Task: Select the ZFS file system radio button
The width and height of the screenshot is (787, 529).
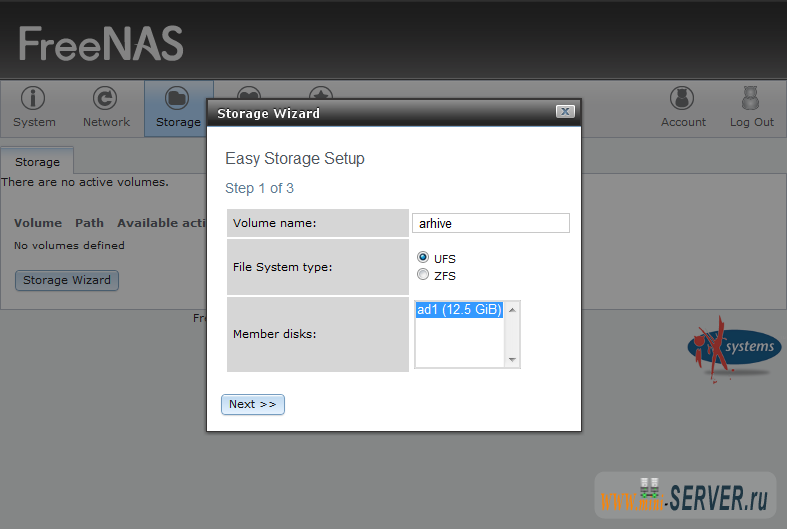Action: (423, 275)
